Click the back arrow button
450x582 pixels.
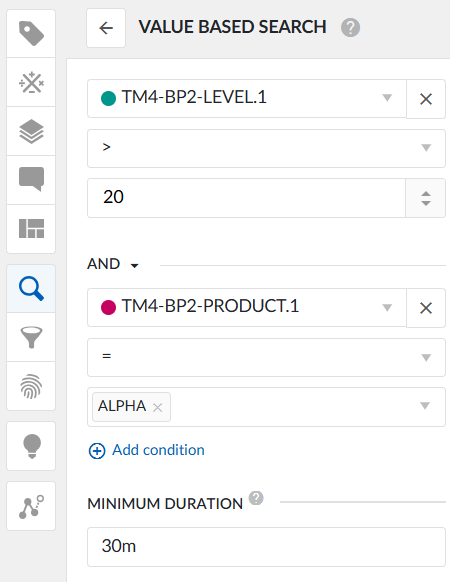(x=106, y=28)
